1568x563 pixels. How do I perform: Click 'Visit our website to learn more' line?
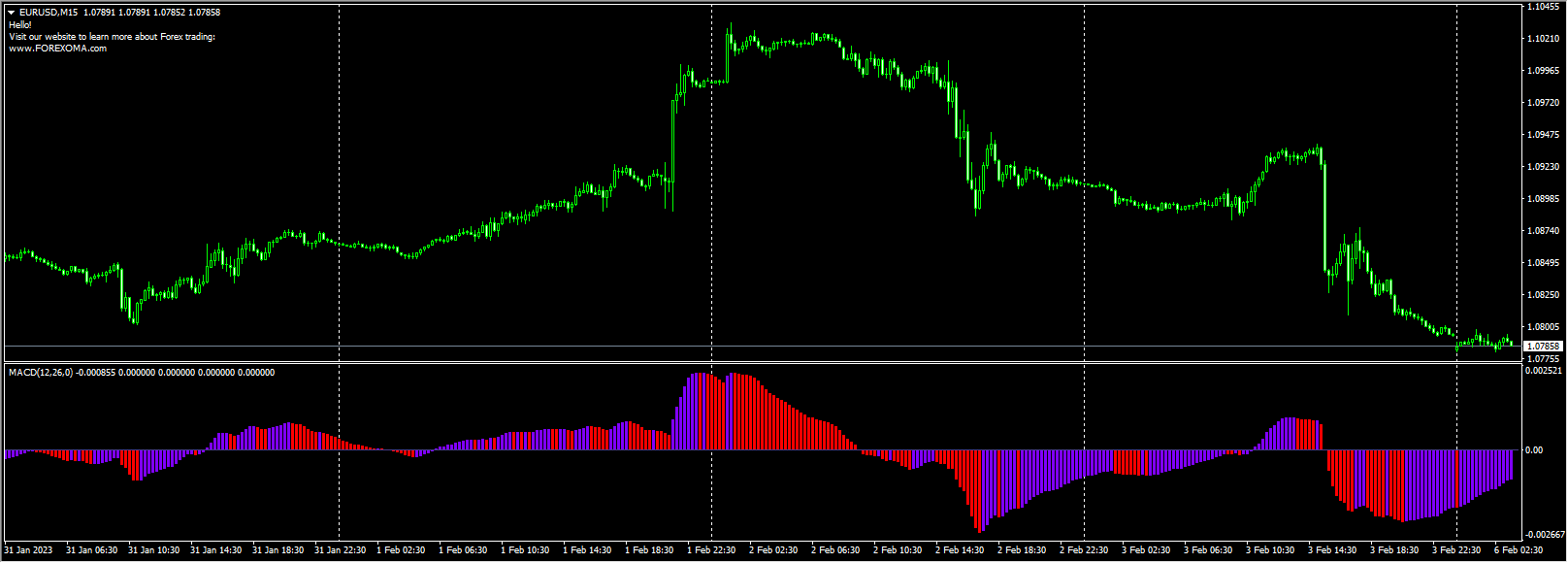pyautogui.click(x=113, y=37)
